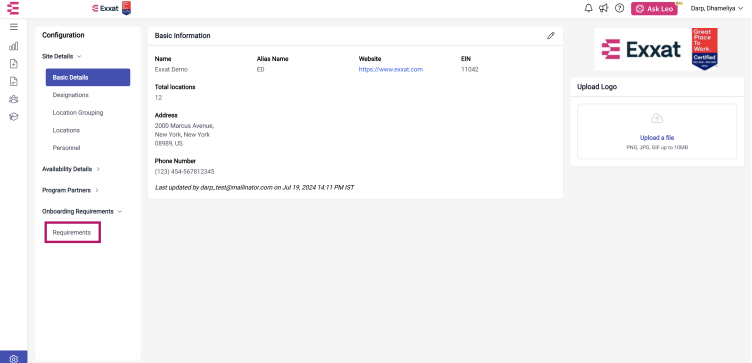
Task: Click the graduation cap sidebar icon
Action: click(x=13, y=117)
